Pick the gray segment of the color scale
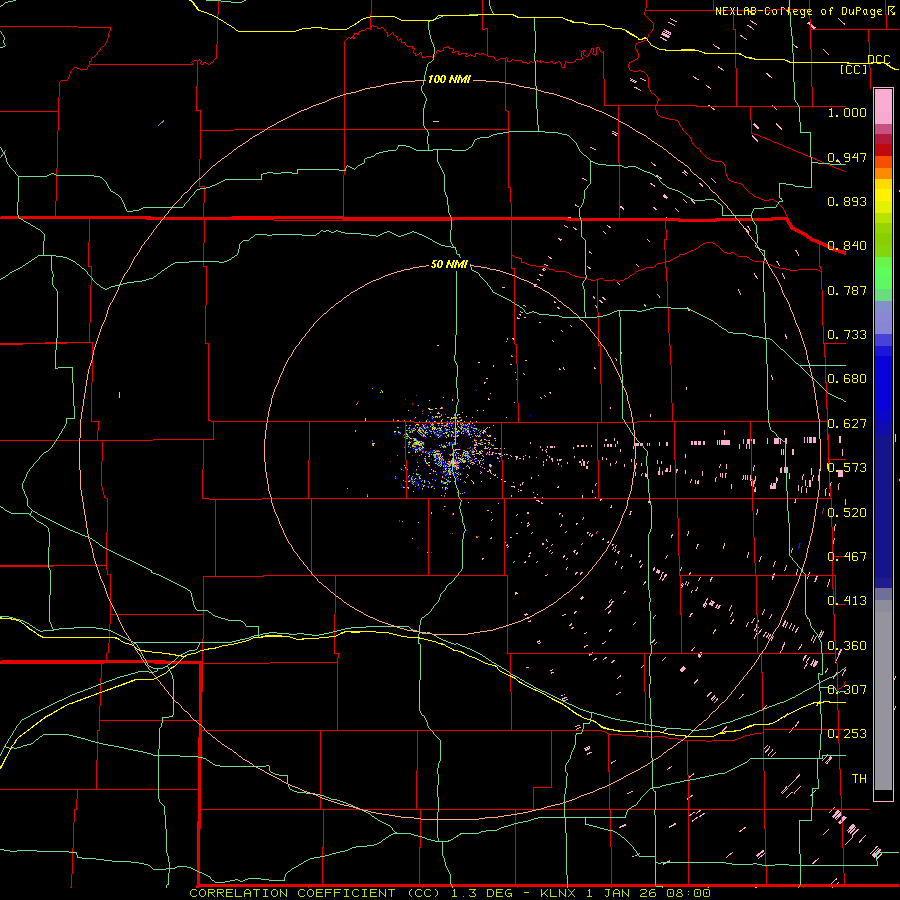The height and width of the screenshot is (900, 900). point(883,695)
